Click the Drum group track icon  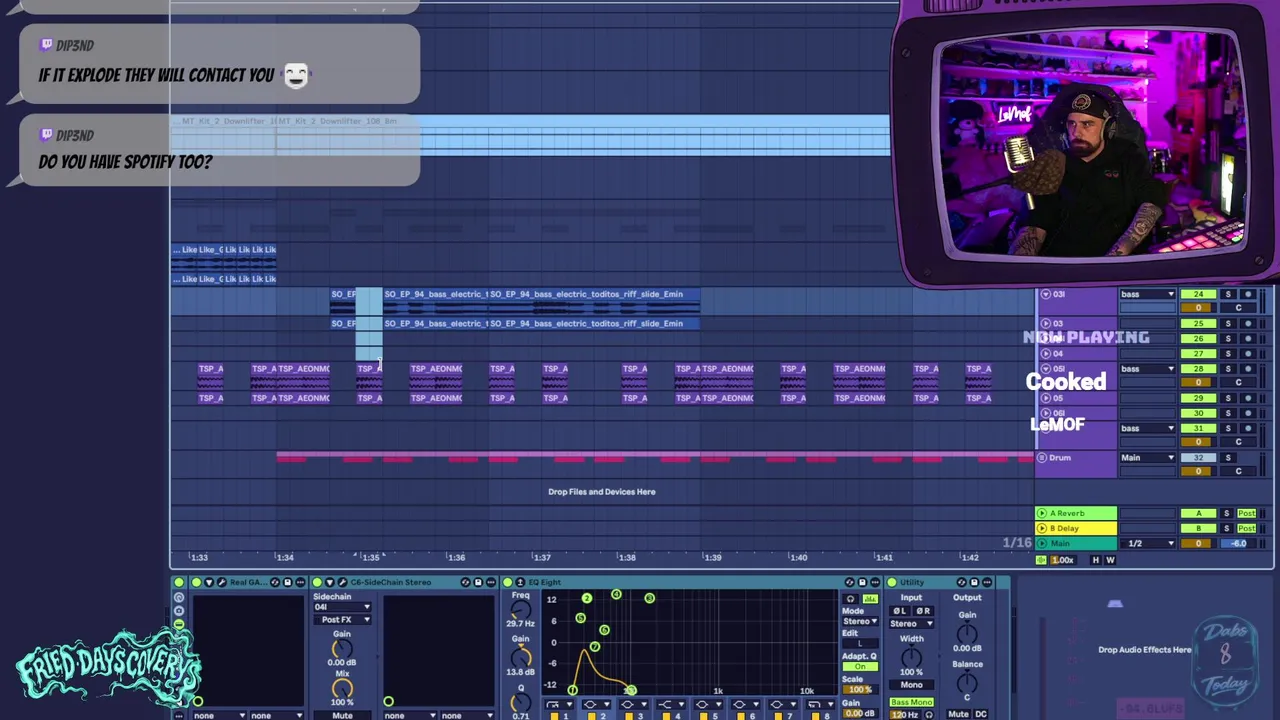pyautogui.click(x=1042, y=457)
